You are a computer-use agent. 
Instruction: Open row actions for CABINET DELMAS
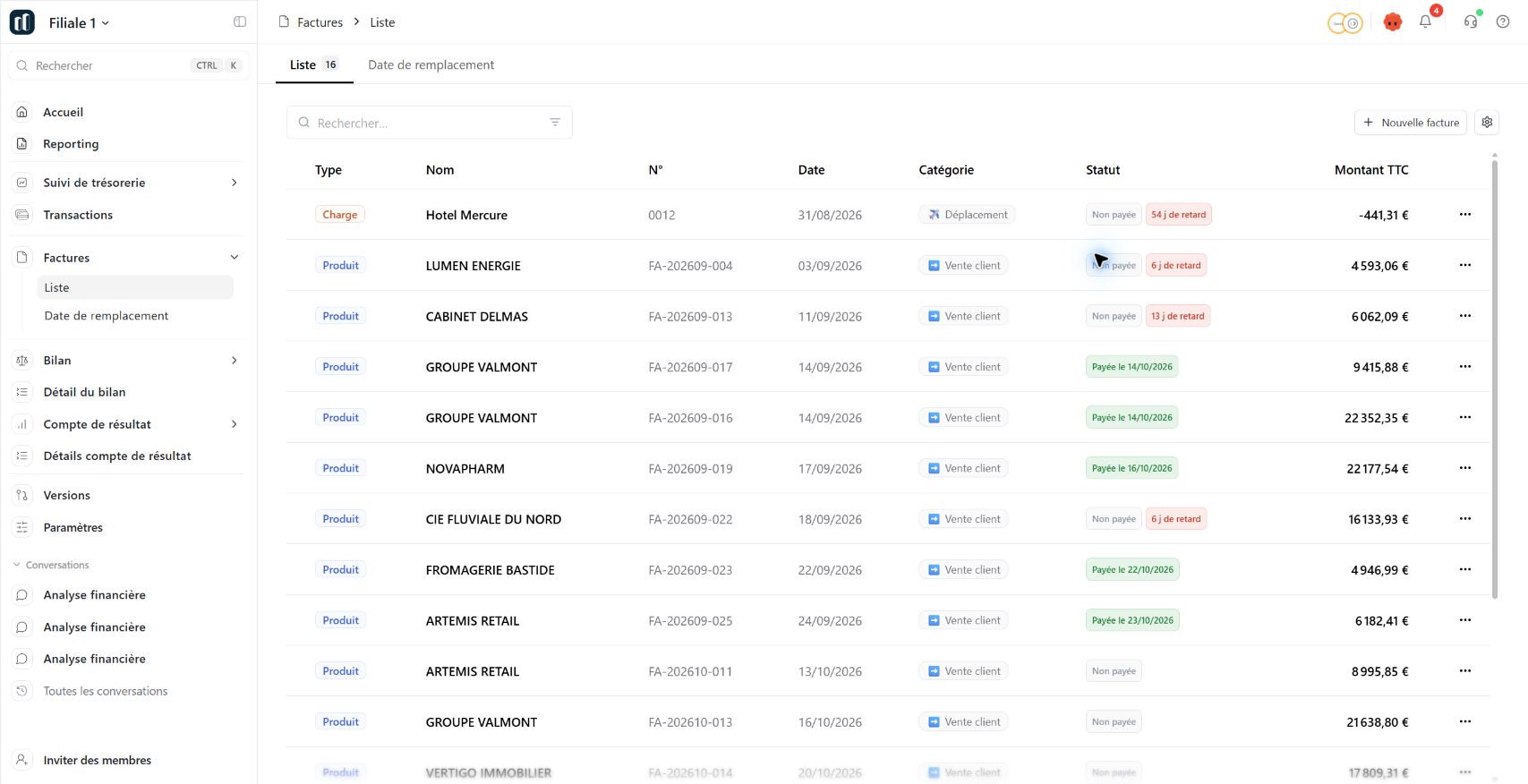point(1464,316)
